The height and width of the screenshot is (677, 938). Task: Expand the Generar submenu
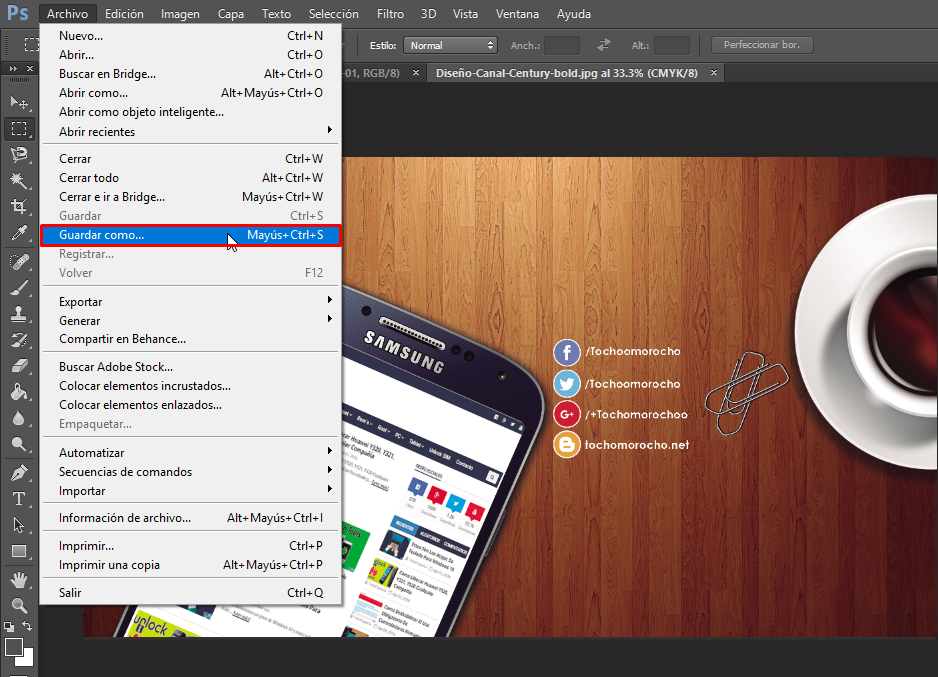coord(190,321)
